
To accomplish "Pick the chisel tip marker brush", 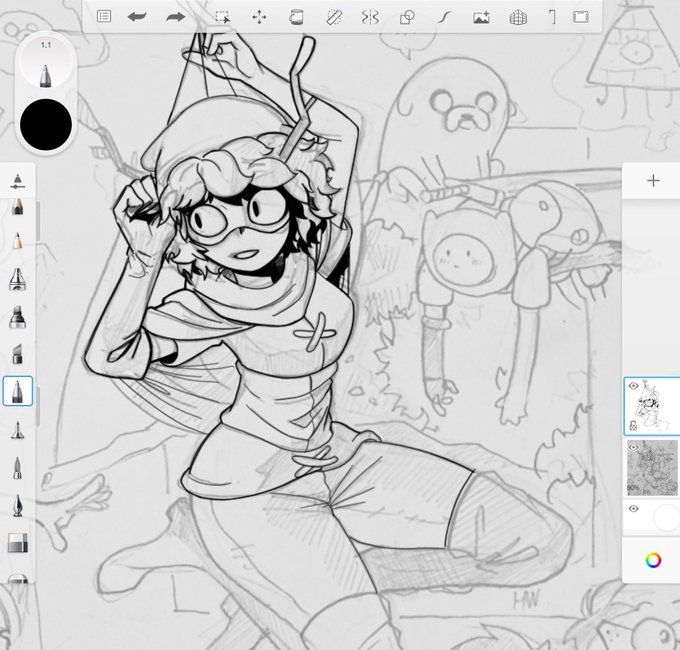I will coord(17,353).
